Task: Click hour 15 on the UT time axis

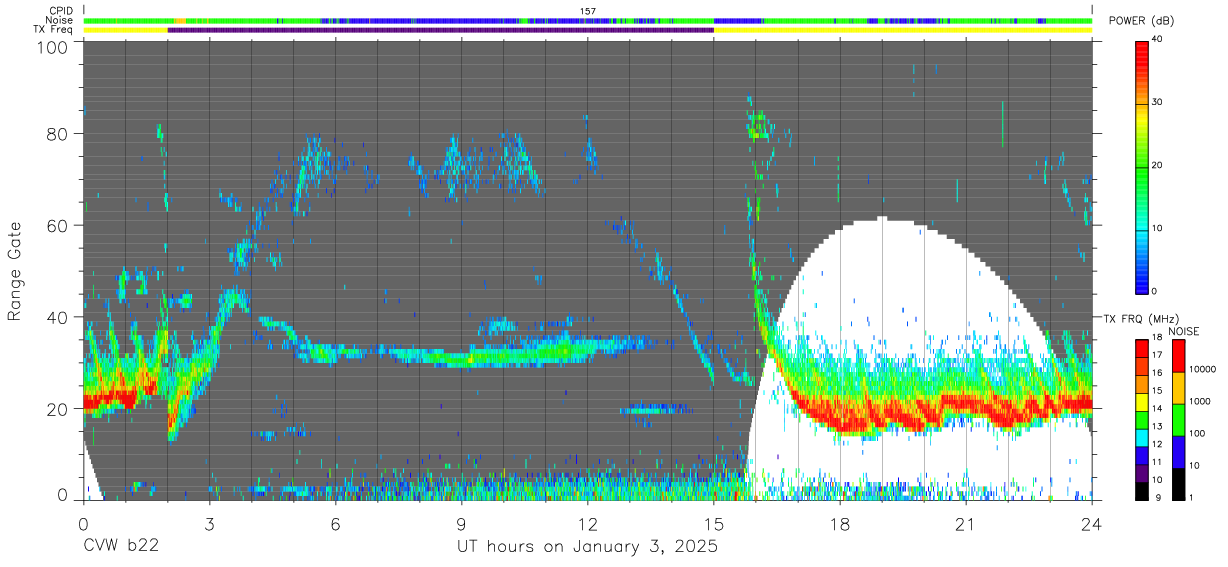Action: click(714, 523)
